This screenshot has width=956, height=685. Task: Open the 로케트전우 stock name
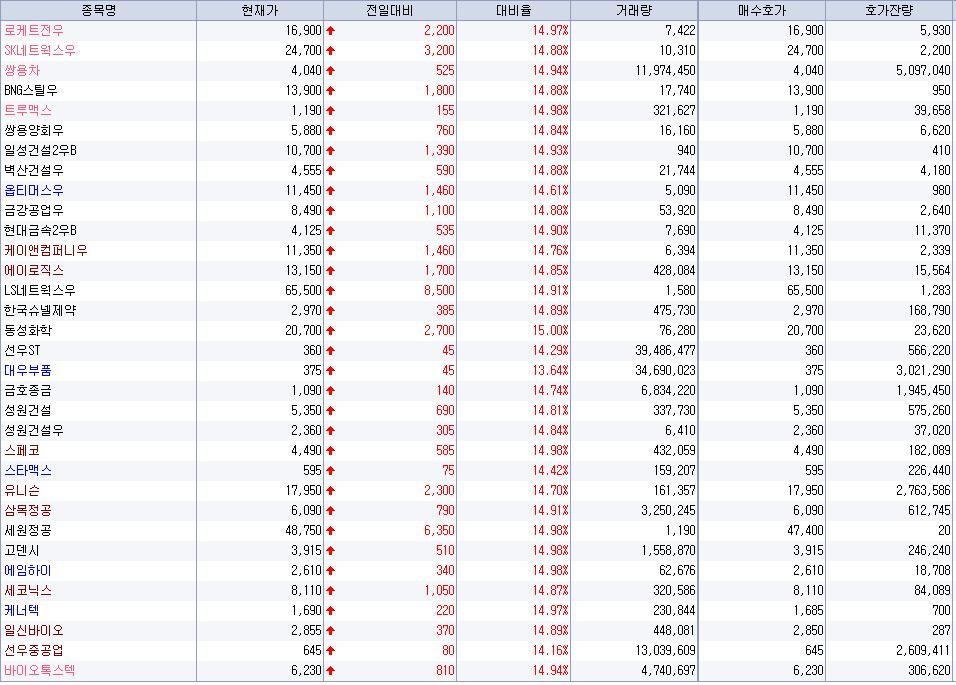[34, 30]
